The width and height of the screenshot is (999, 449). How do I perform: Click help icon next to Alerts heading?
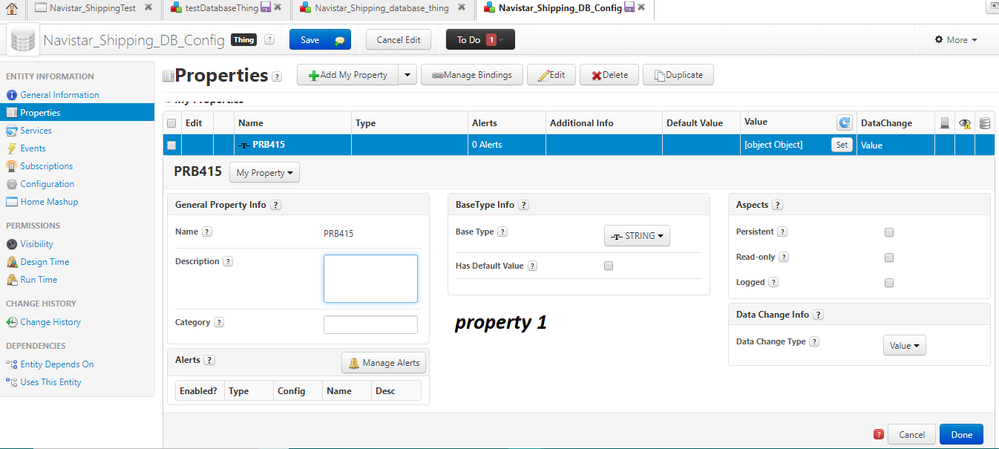pos(209,360)
